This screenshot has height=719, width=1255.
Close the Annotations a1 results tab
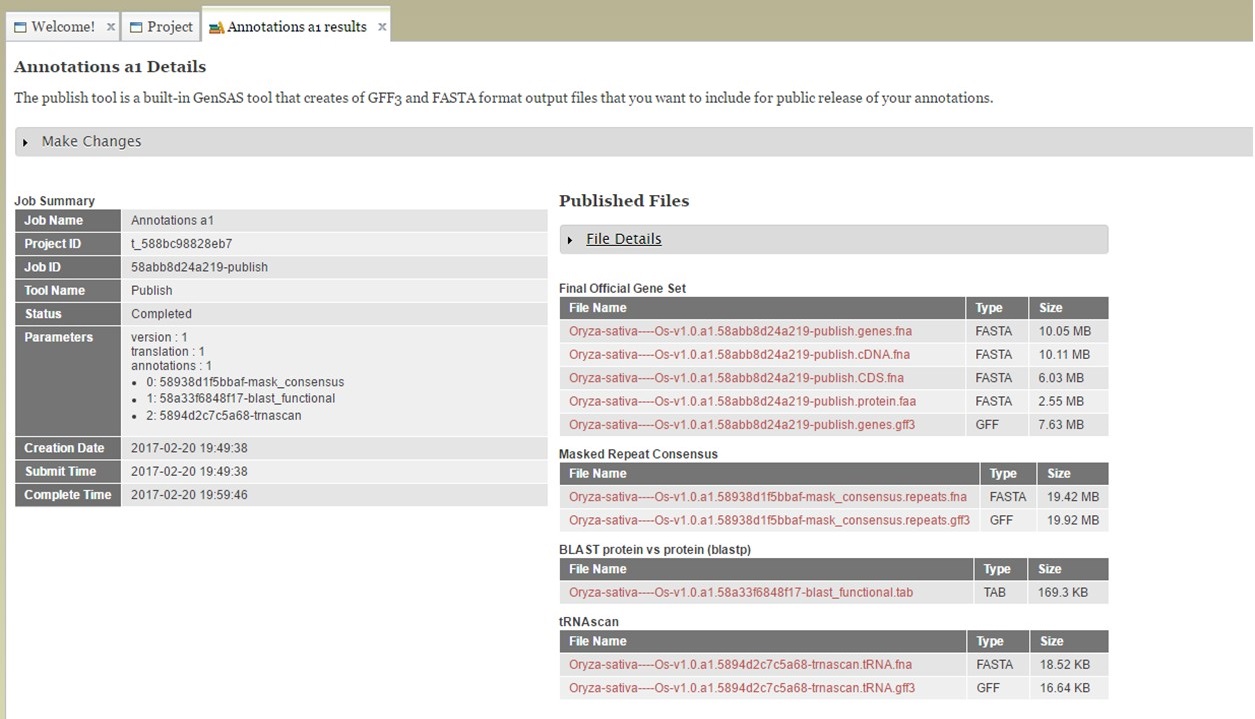coord(381,28)
